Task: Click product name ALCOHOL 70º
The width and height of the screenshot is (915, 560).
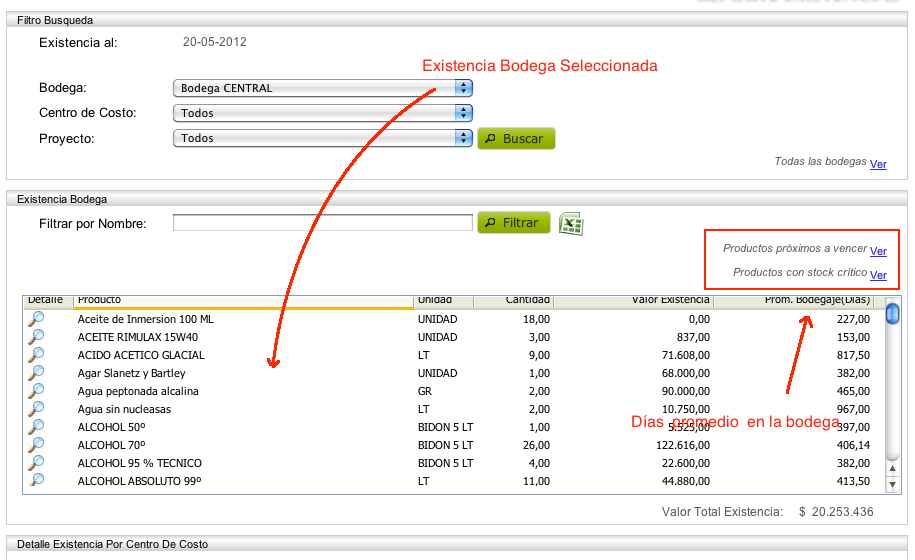Action: coord(111,446)
